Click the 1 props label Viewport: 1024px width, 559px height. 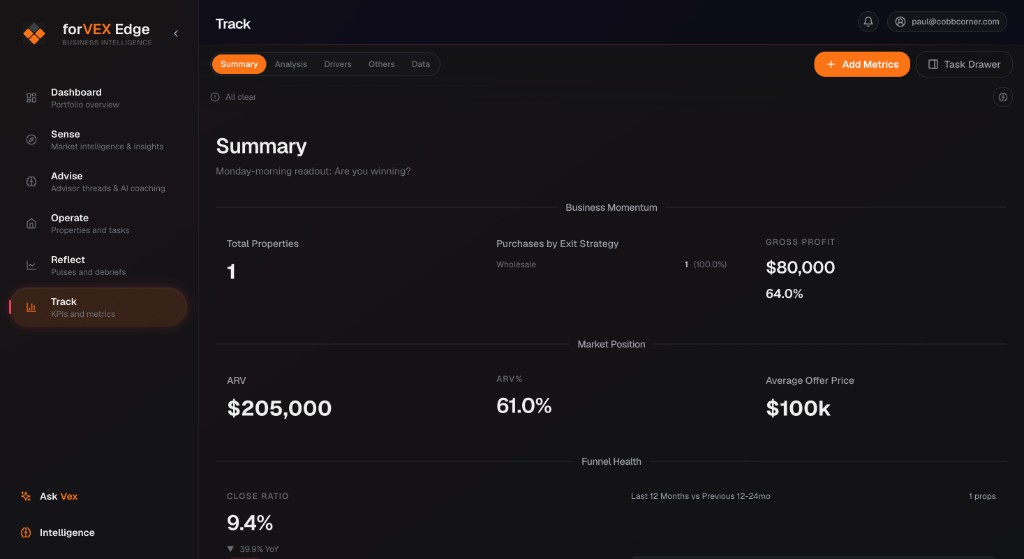coord(982,496)
